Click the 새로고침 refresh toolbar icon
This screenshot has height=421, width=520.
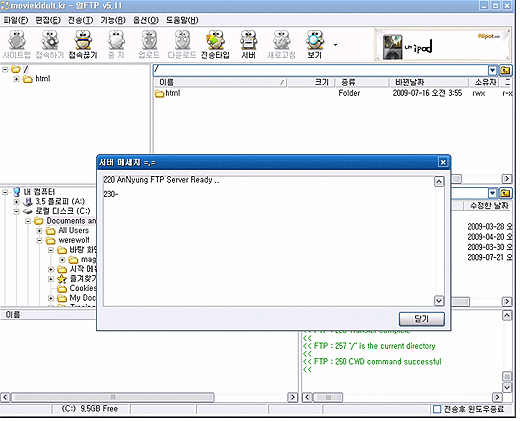coord(281,44)
